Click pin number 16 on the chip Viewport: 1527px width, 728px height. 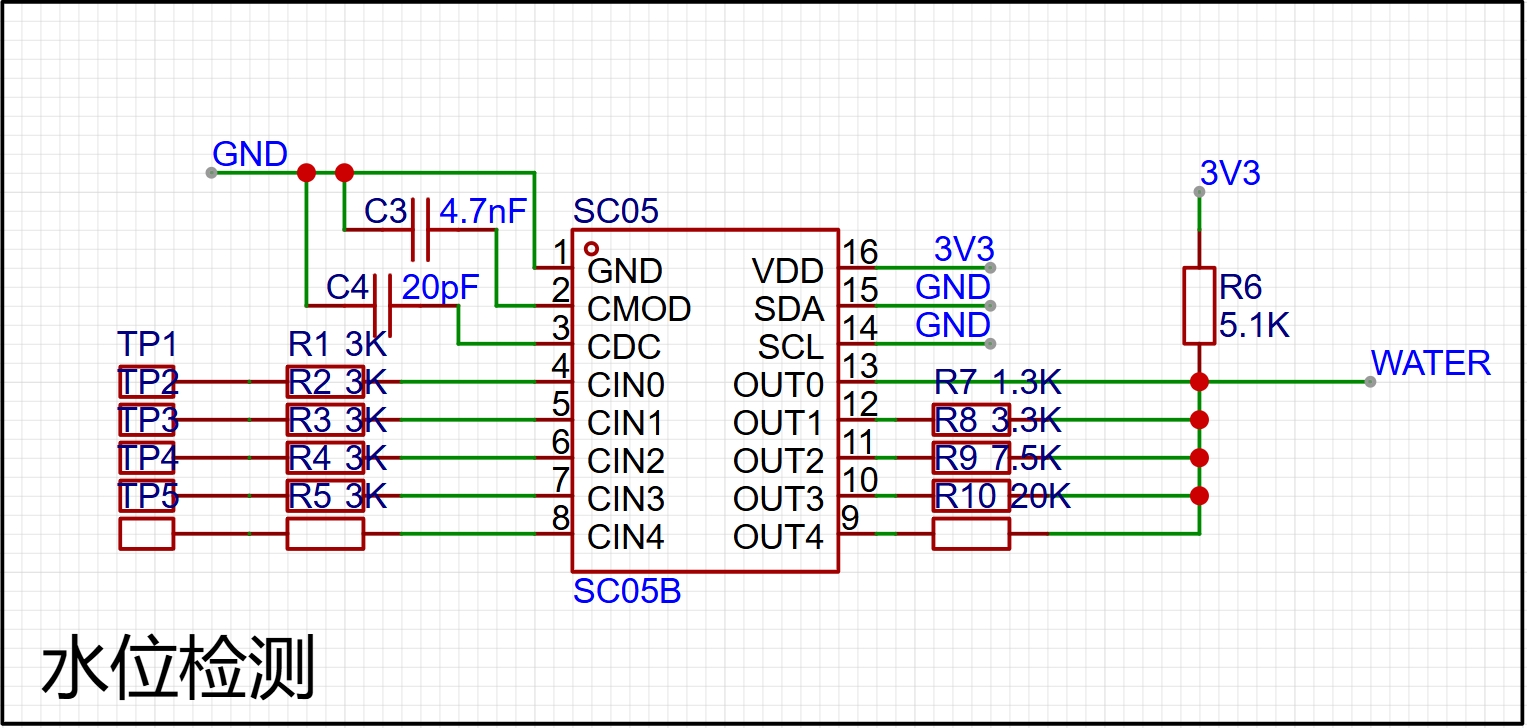coord(861,252)
